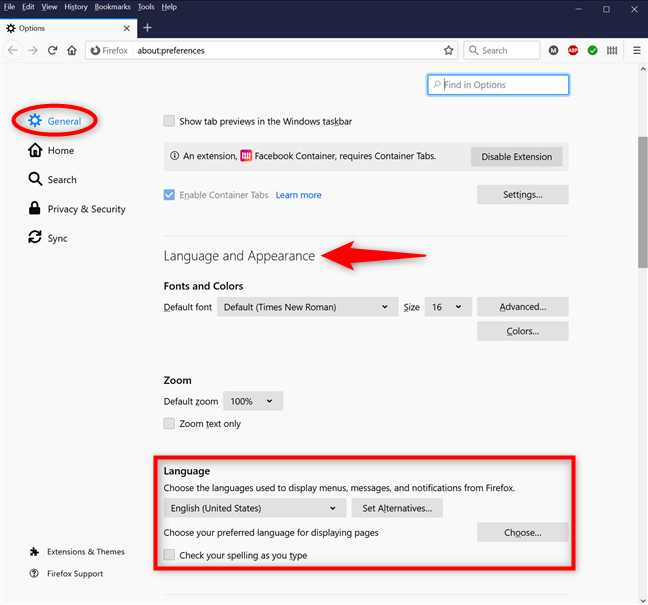This screenshot has width=648, height=605.
Task: Open the Default zoom dropdown
Action: tap(253, 401)
